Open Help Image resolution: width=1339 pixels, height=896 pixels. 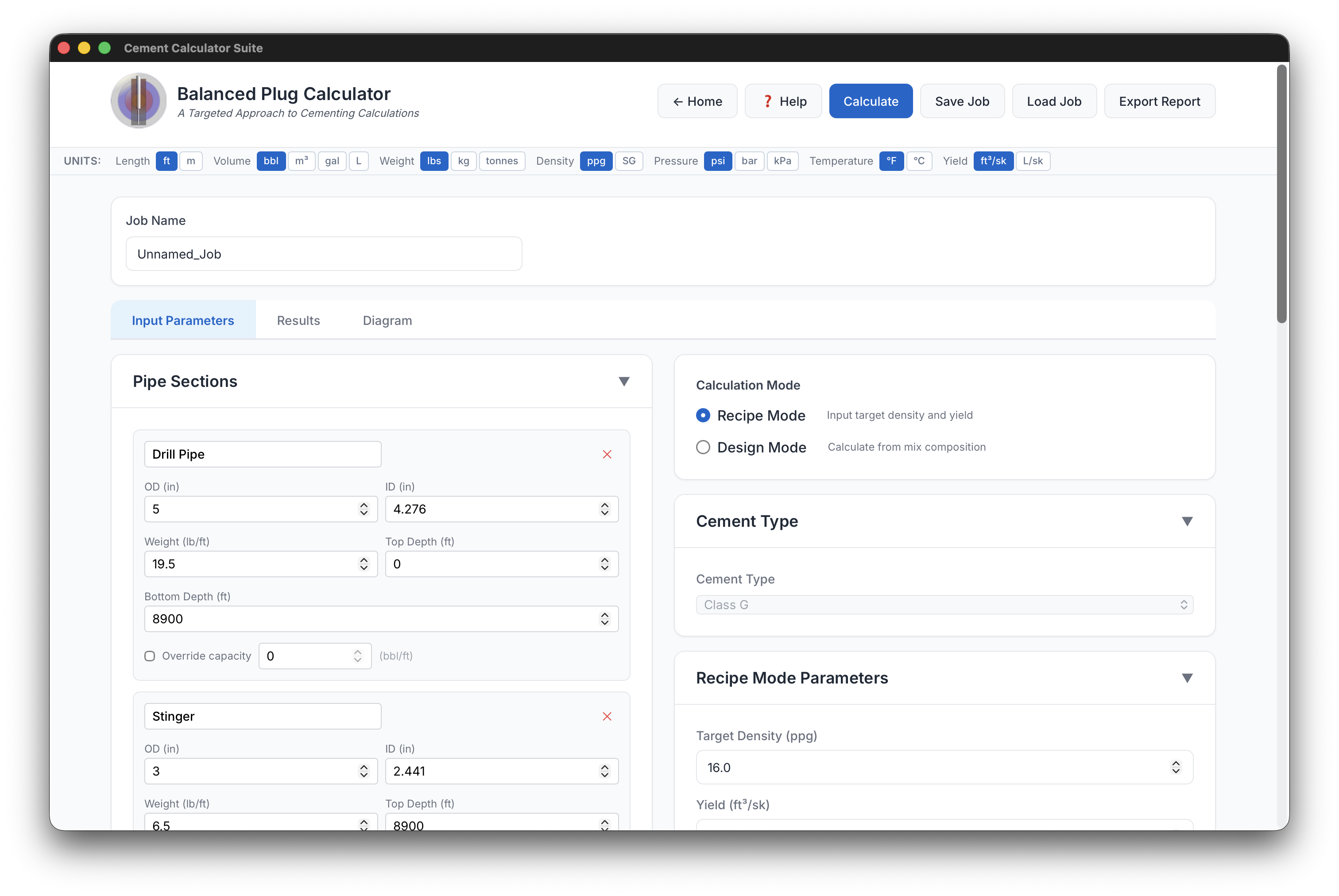point(783,101)
